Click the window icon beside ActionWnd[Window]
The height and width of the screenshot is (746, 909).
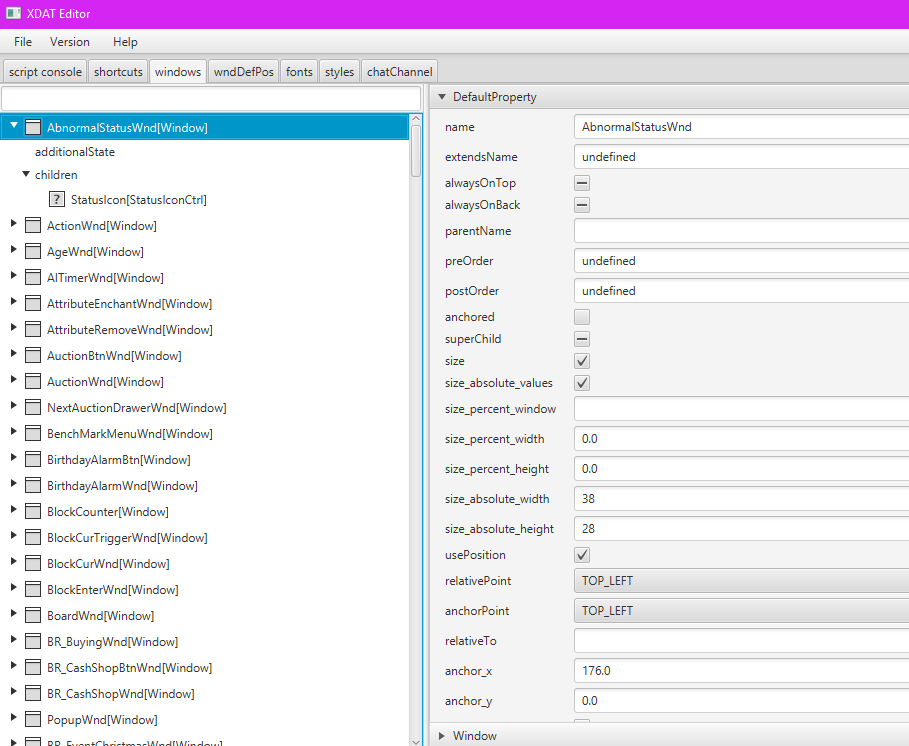coord(33,225)
